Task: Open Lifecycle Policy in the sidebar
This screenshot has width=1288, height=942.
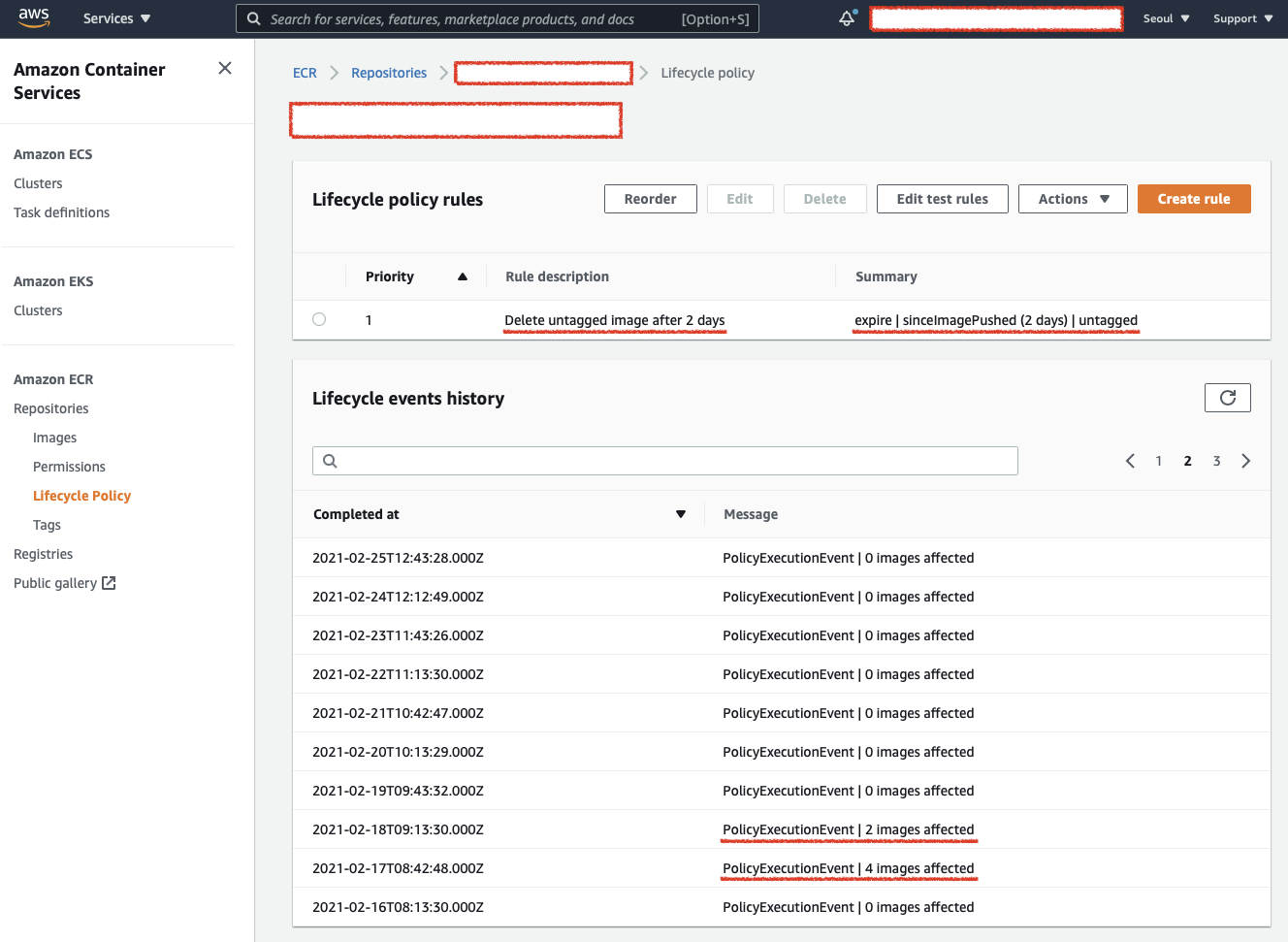Action: 81,496
